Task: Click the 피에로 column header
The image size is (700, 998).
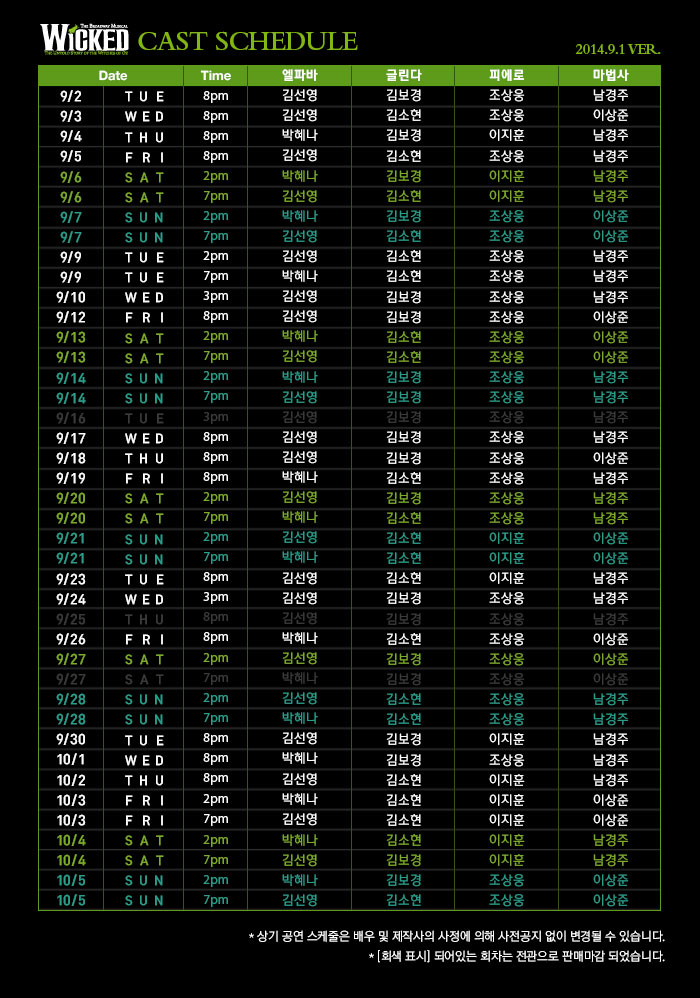Action: [x=506, y=75]
